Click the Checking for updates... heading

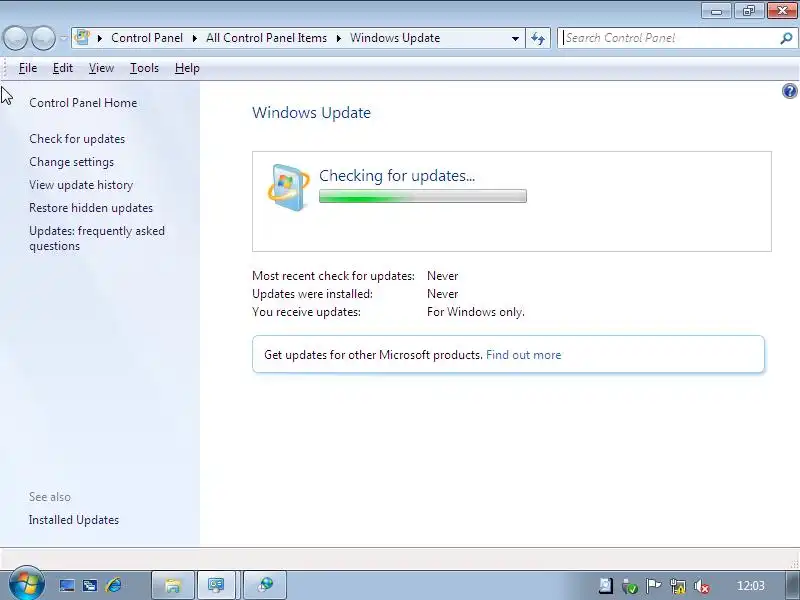397,176
